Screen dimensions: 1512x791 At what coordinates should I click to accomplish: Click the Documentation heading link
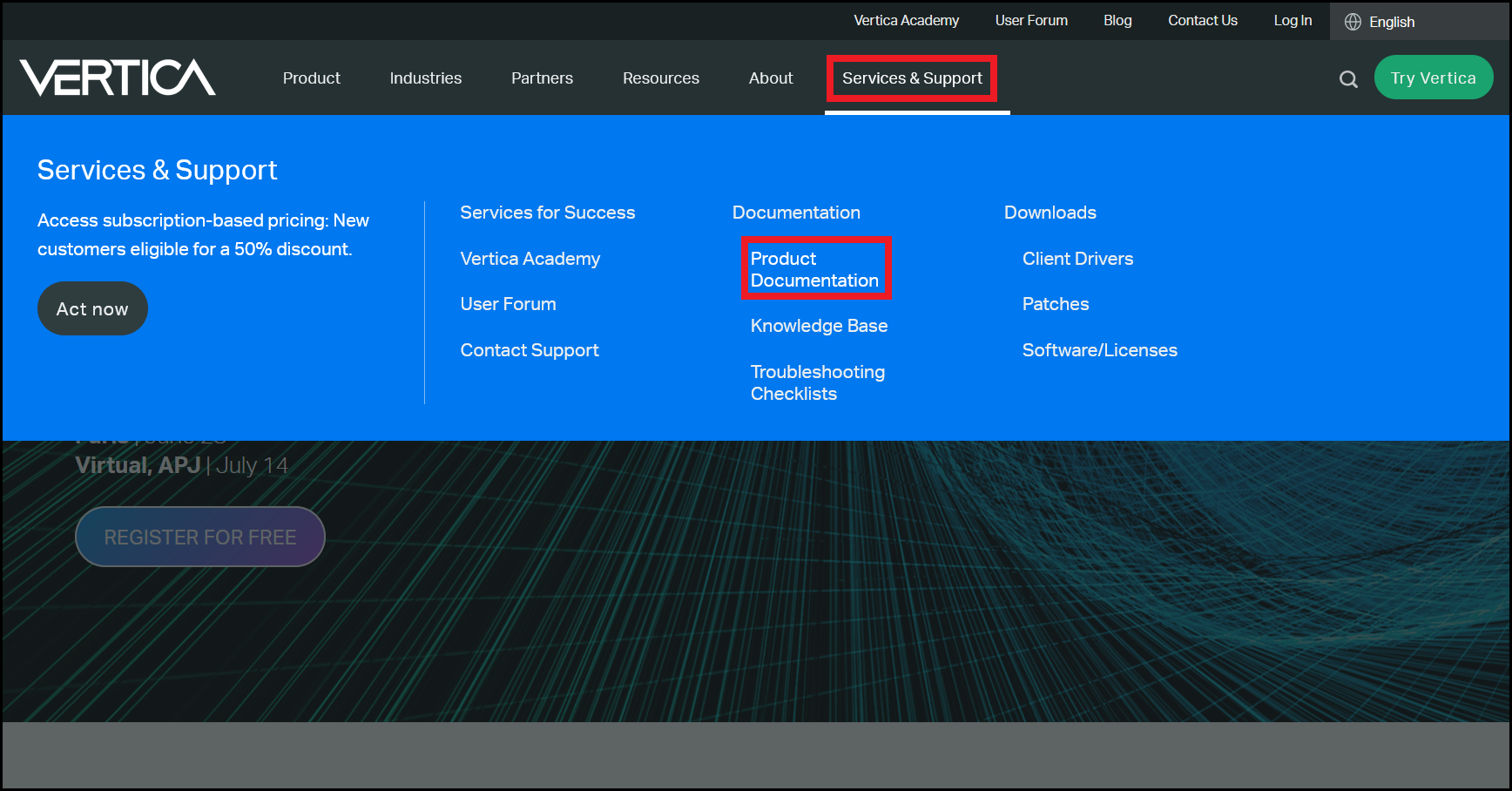coord(796,213)
